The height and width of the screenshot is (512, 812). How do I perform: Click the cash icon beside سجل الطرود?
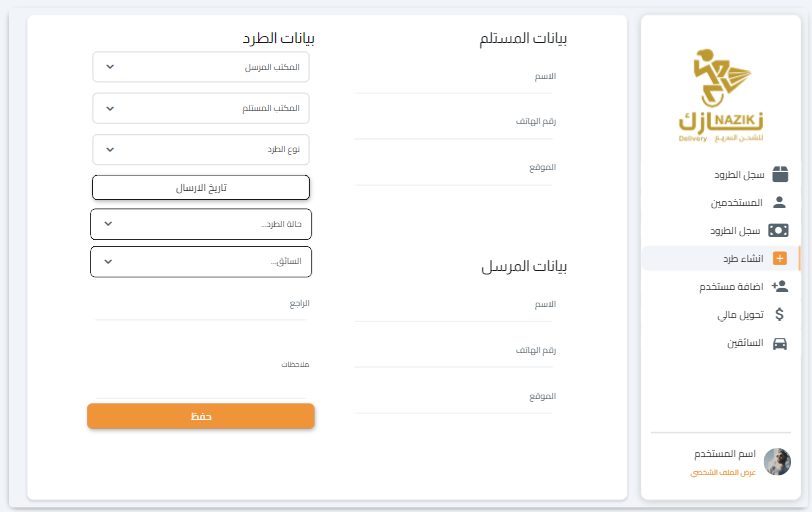point(779,230)
